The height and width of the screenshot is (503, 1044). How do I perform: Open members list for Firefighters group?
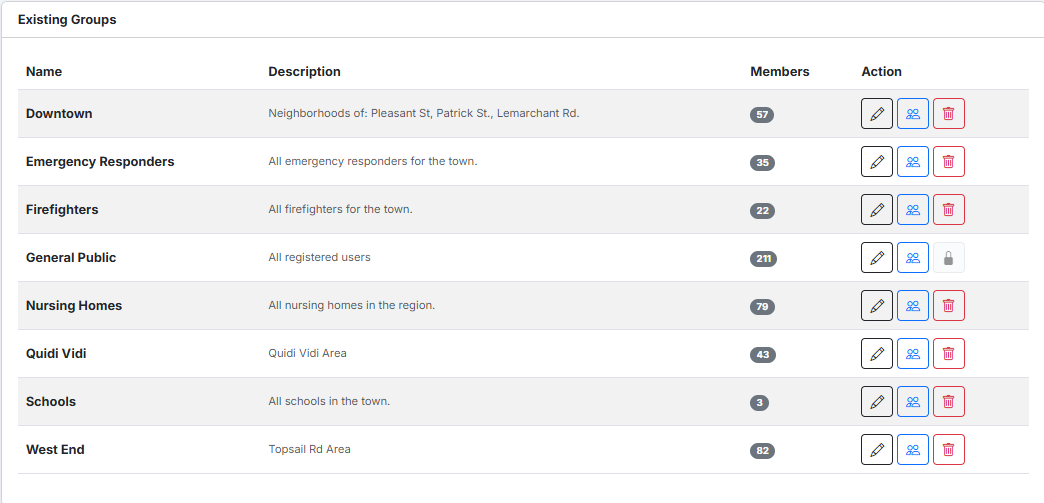coord(913,210)
